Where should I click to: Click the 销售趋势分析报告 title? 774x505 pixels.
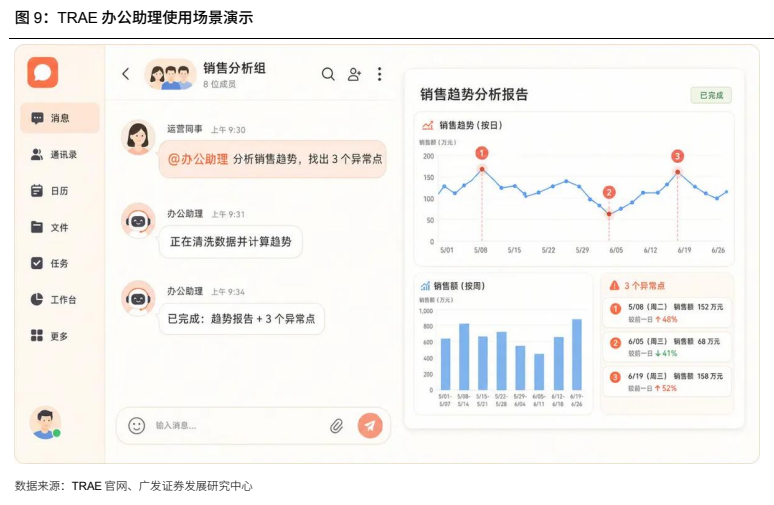474,94
